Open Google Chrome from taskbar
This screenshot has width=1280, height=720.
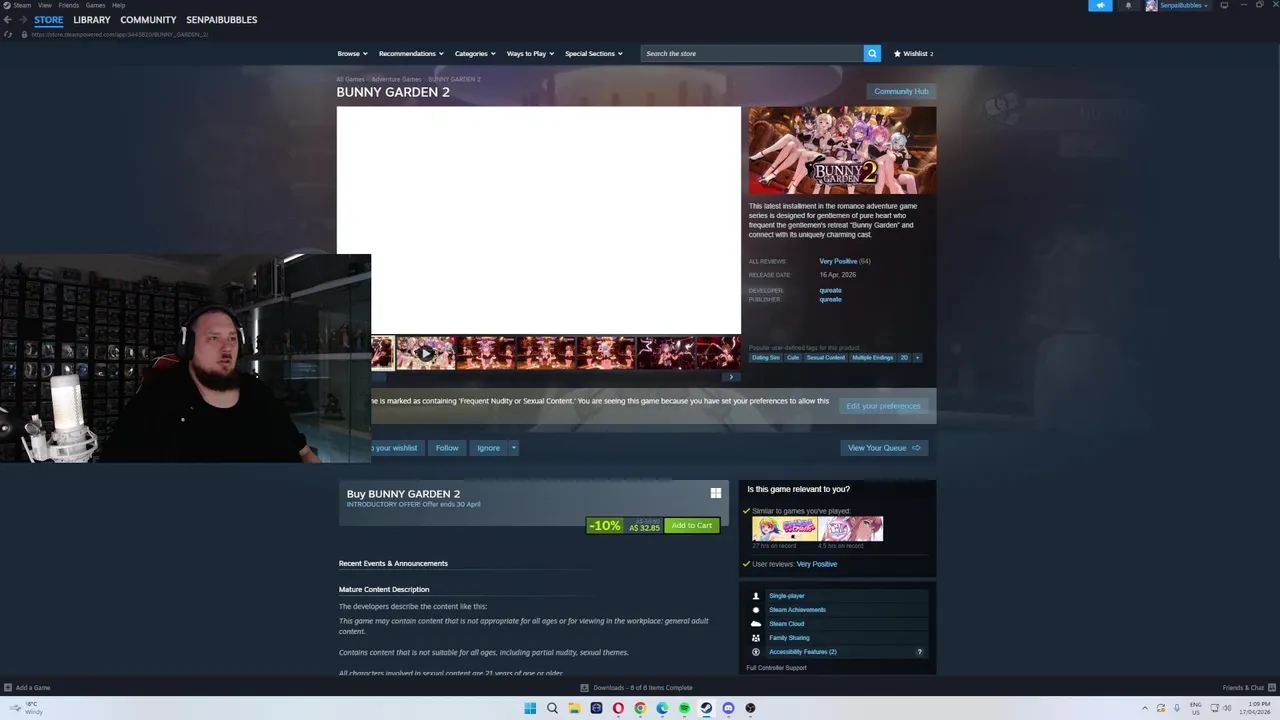[640, 708]
